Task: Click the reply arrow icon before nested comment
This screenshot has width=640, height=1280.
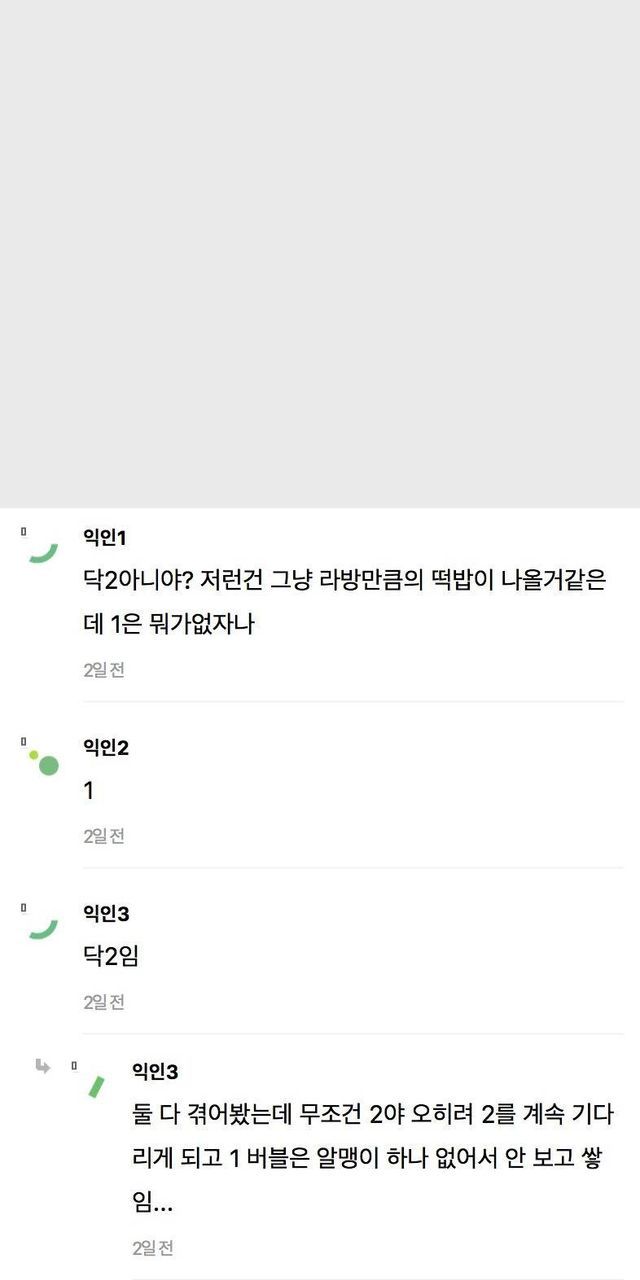Action: [x=42, y=1066]
